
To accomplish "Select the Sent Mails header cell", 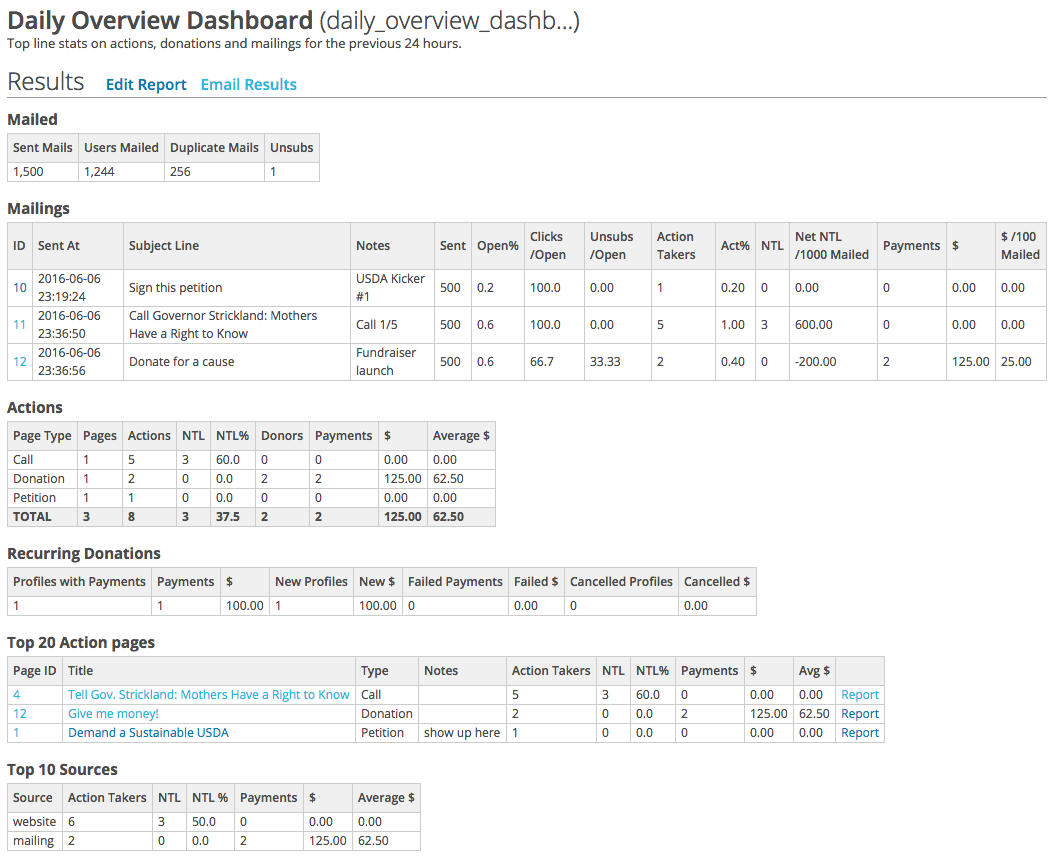I will click(41, 147).
